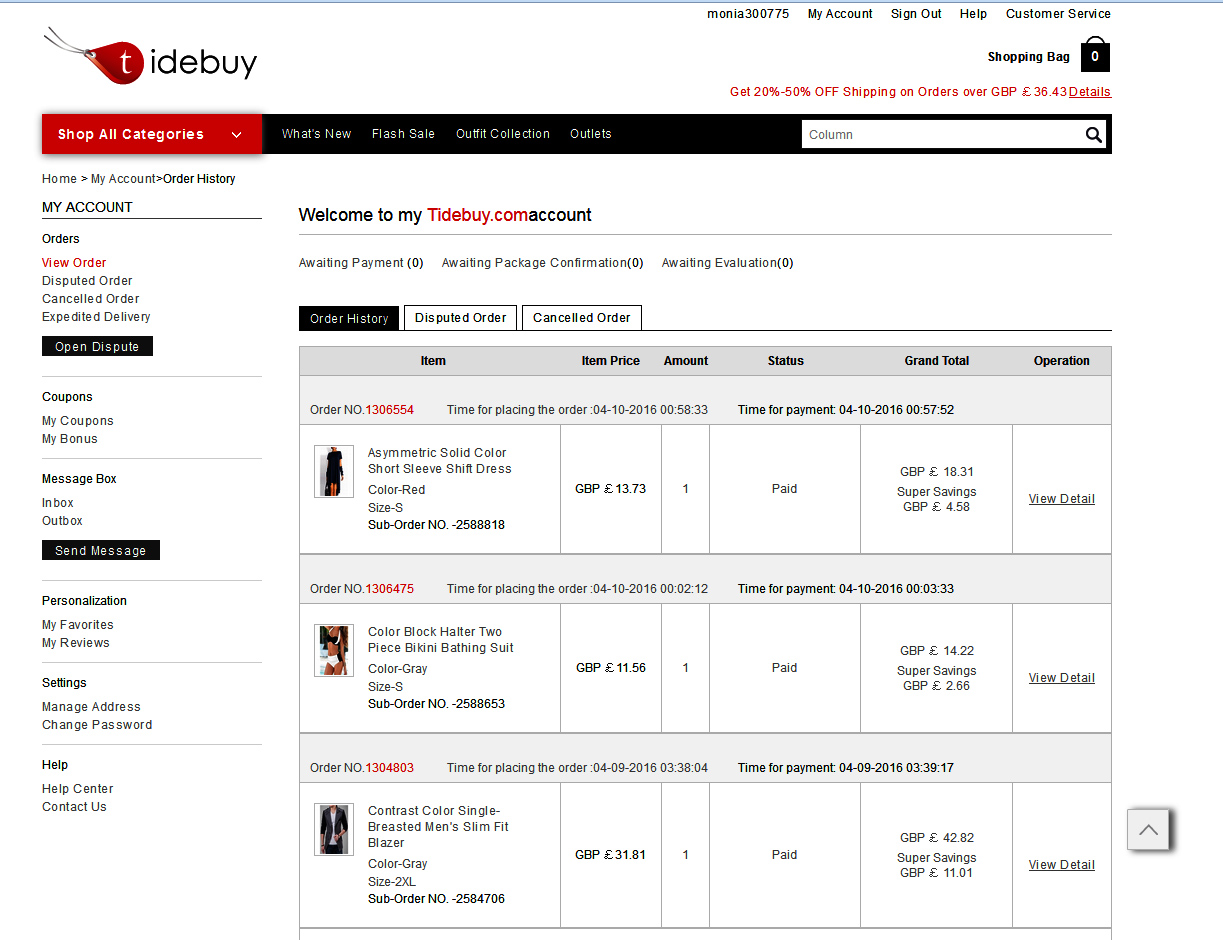This screenshot has height=940, width=1223.
Task: Click Awaiting Evaluation(0) filter
Action: click(728, 263)
